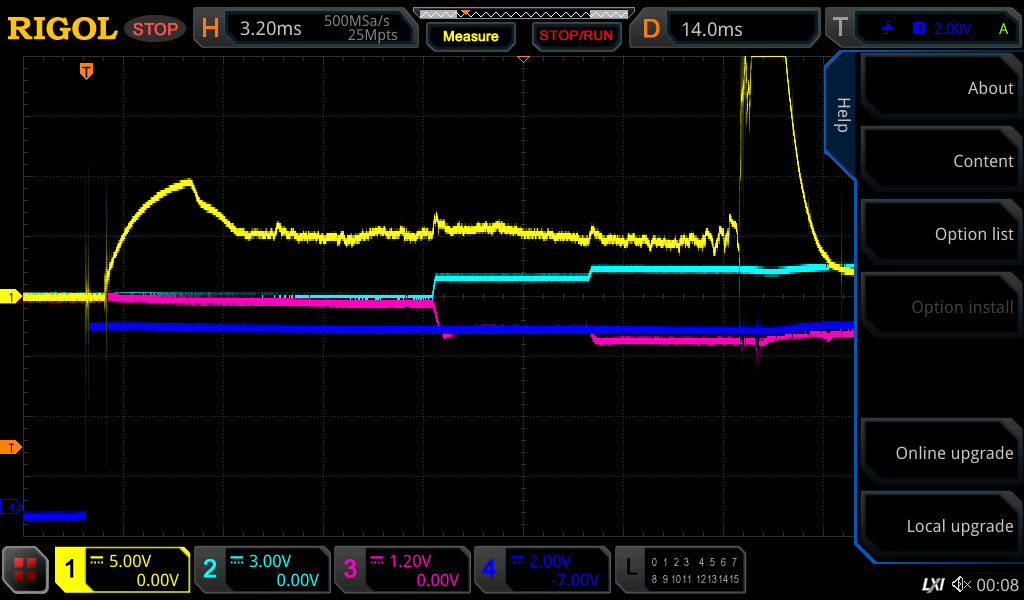Select the blue channel 4 ground marker

[13, 508]
